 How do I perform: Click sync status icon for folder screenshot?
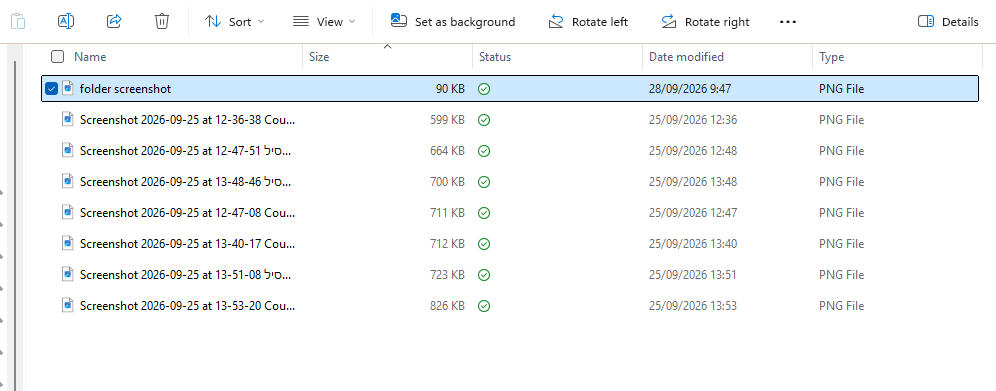484,89
